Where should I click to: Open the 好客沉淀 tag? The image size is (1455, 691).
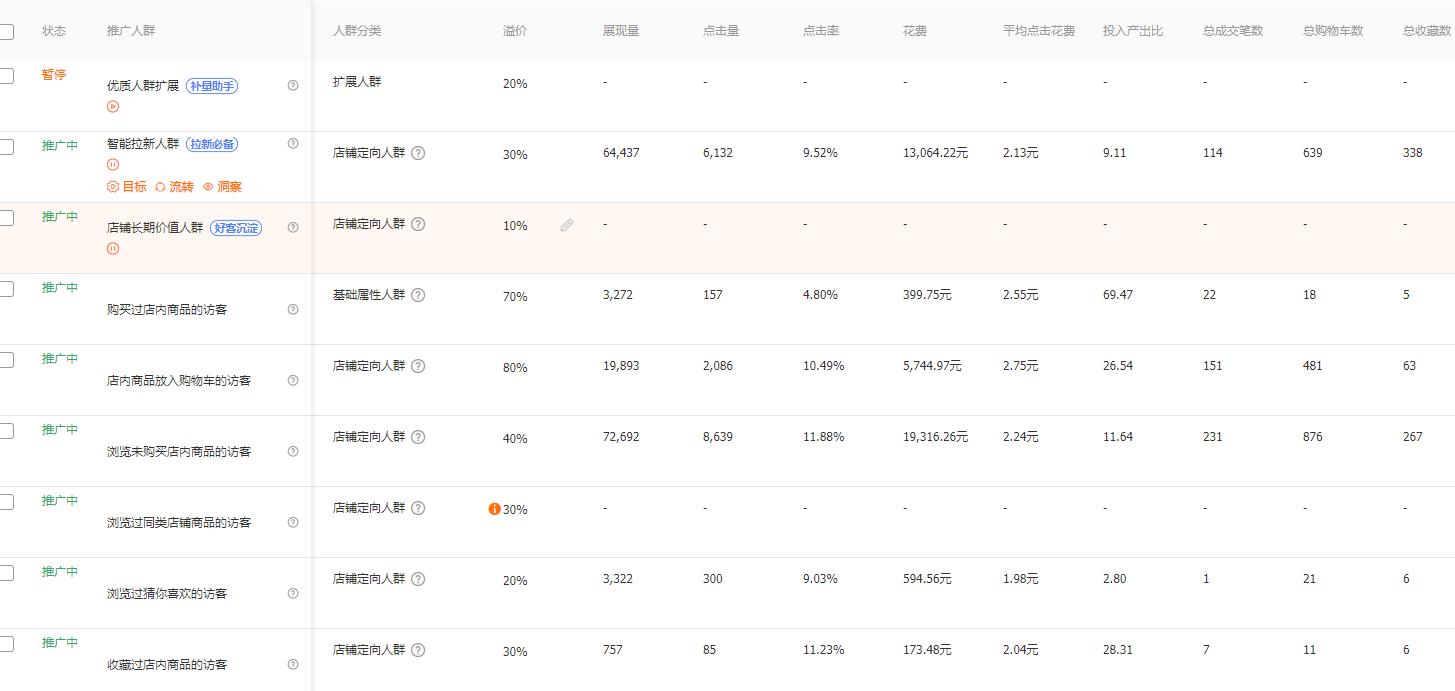[x=237, y=227]
